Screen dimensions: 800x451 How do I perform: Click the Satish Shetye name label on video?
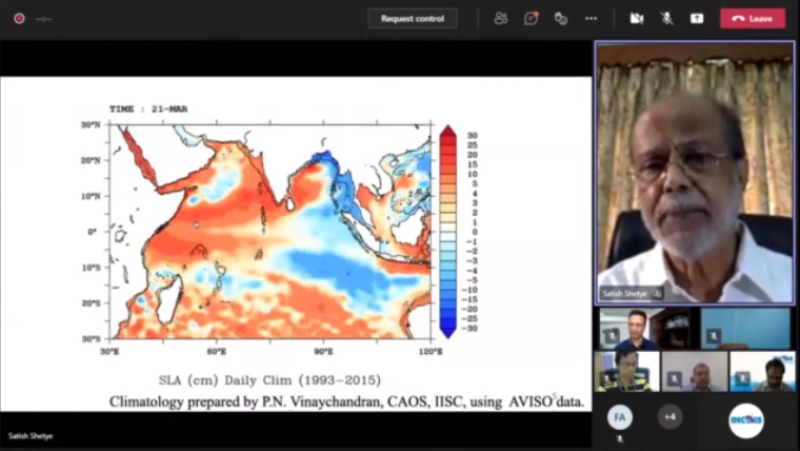click(x=624, y=293)
